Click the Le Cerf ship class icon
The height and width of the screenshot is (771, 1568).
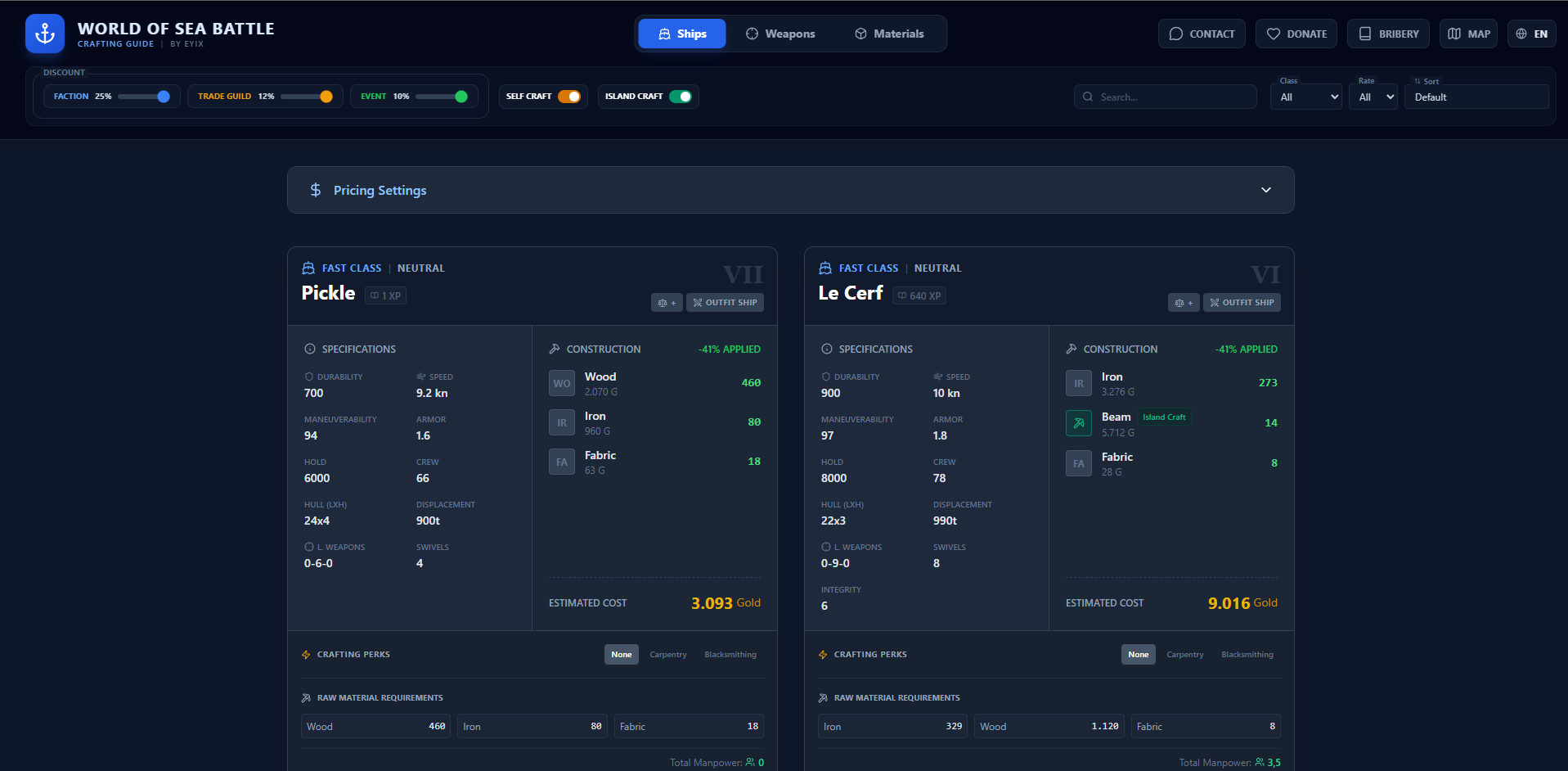tap(825, 268)
